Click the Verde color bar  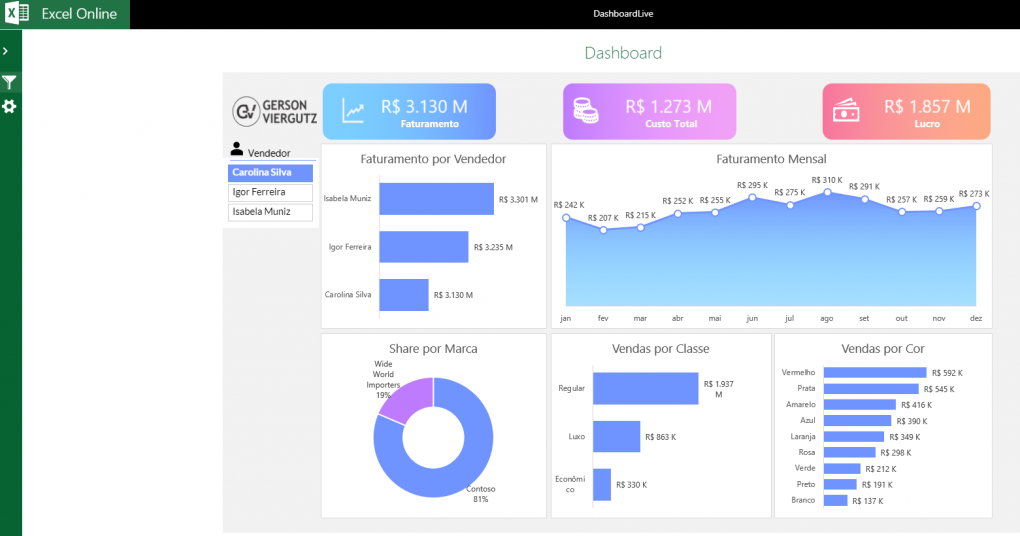pyautogui.click(x=842, y=468)
